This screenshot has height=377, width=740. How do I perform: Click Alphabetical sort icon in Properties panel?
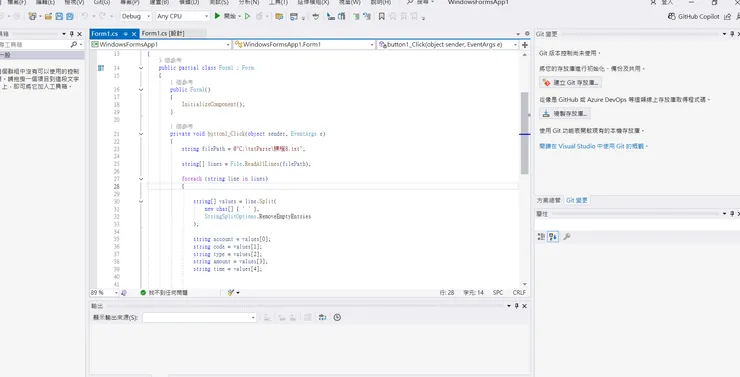[553, 236]
